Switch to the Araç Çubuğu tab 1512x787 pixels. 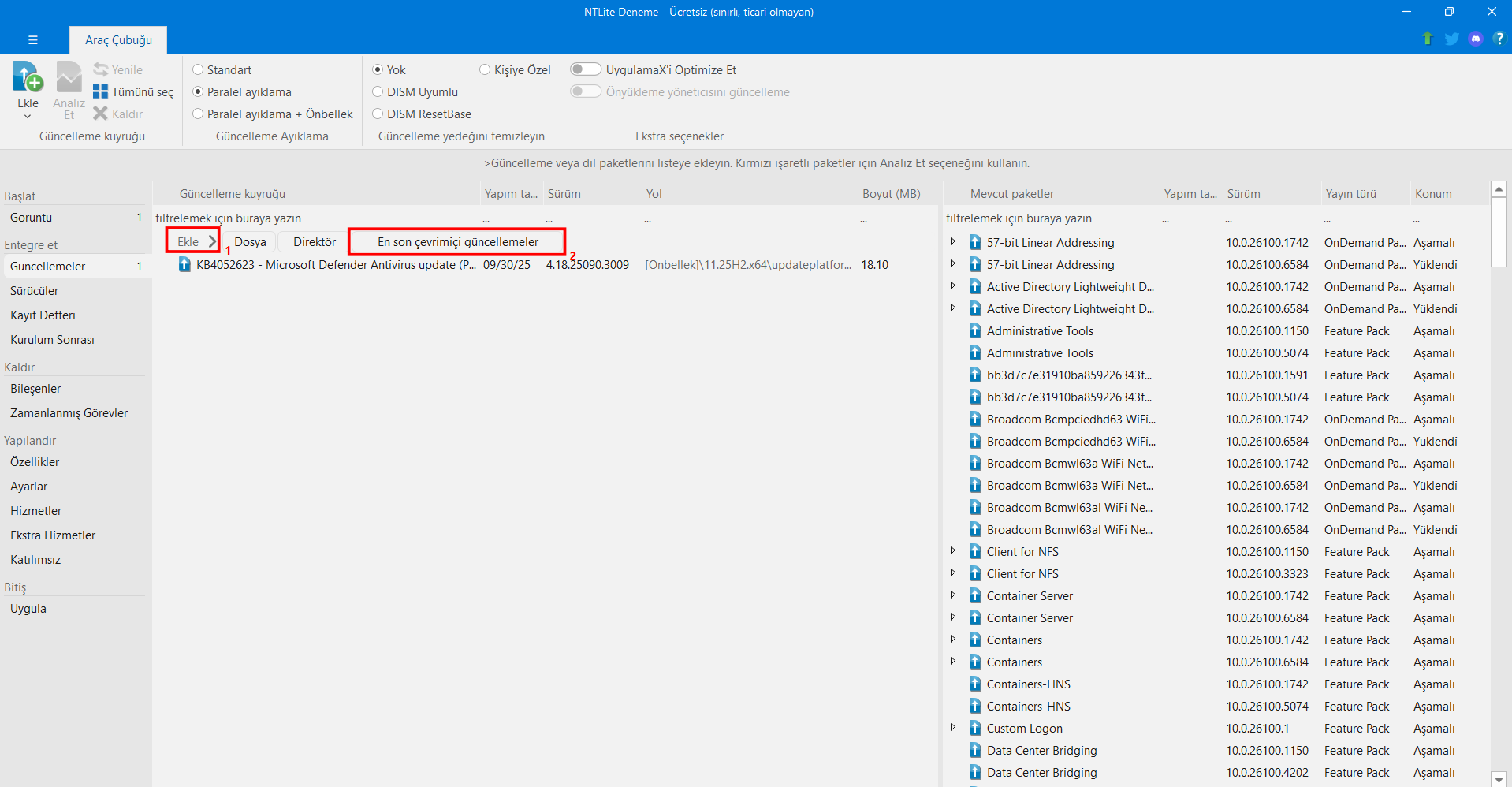point(118,40)
